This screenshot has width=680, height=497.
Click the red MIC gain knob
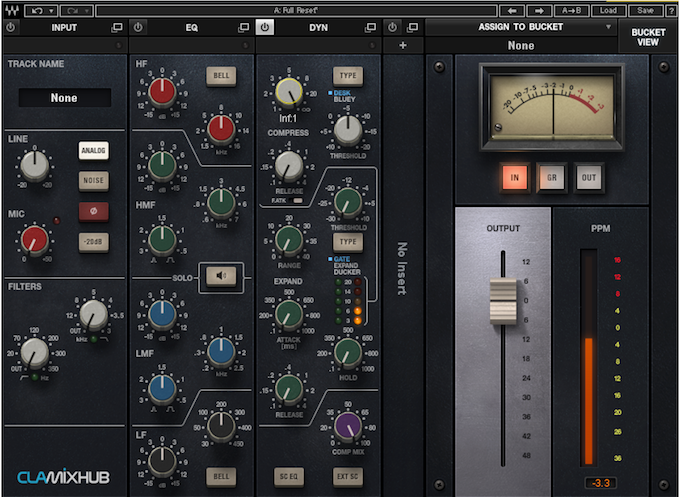(x=35, y=239)
